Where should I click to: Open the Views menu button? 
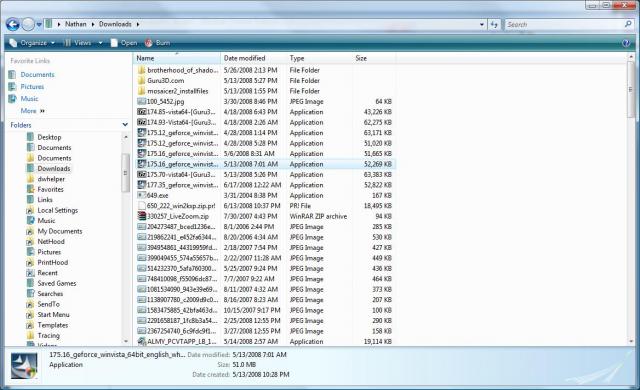(x=78, y=43)
